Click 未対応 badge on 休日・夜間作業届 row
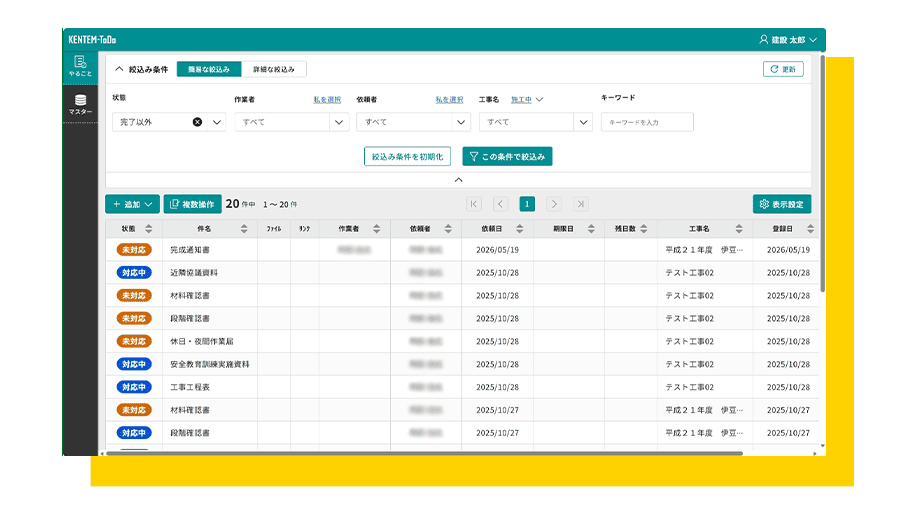This screenshot has width=916, height=515. [x=134, y=341]
